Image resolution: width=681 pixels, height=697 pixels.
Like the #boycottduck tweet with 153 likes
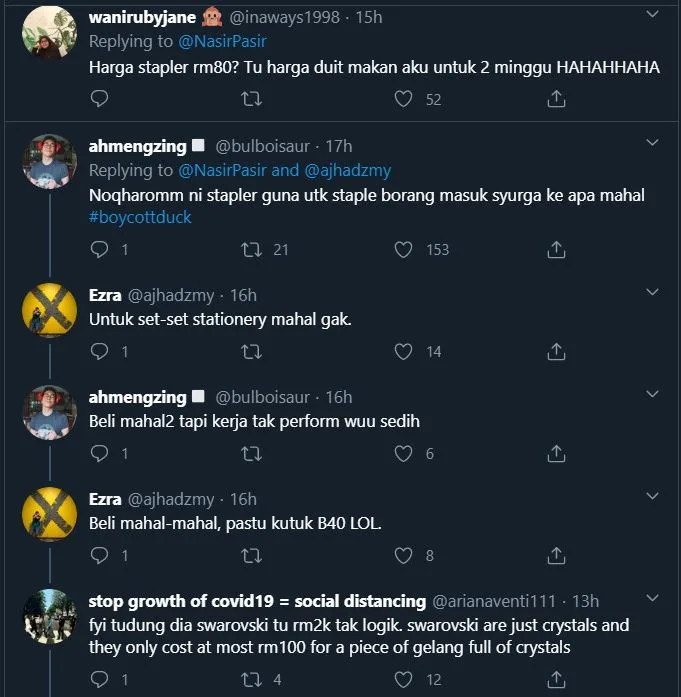403,249
